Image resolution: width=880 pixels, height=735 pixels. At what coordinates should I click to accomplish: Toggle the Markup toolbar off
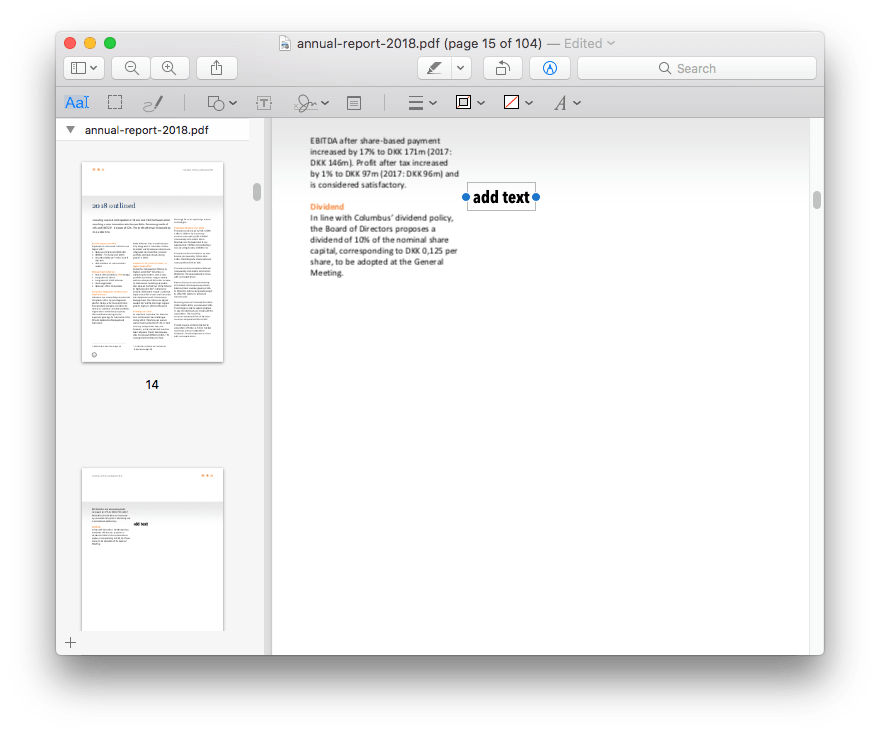tap(550, 68)
